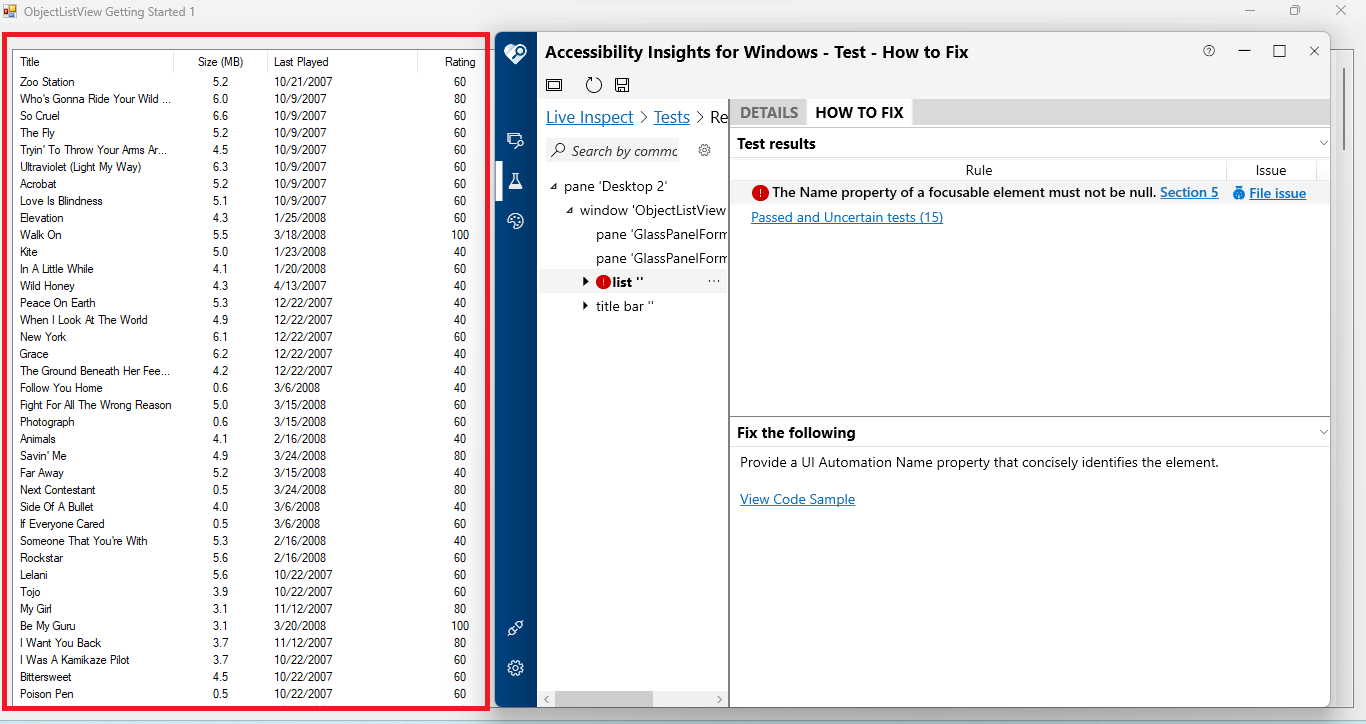Open Passed and Uncertain tests (15)
The width and height of the screenshot is (1366, 724).
[847, 217]
